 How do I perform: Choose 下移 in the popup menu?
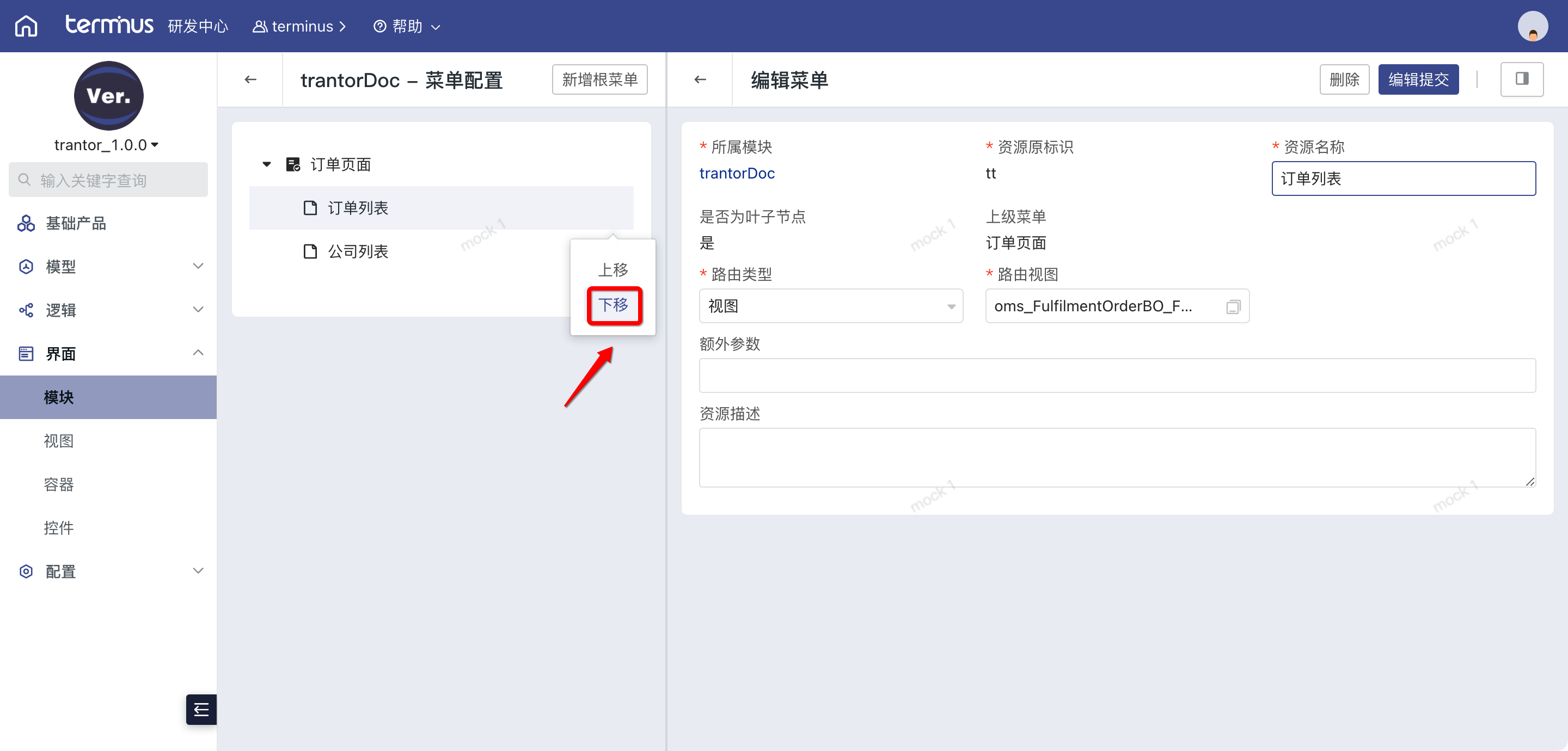coord(614,305)
